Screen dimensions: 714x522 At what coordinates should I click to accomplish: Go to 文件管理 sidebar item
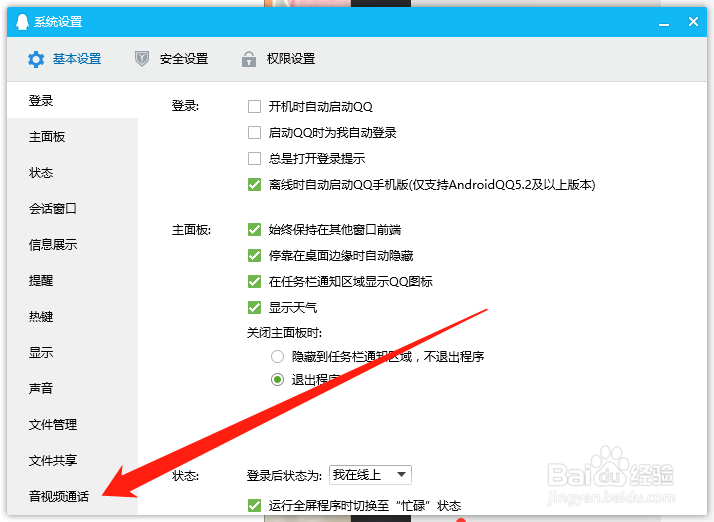pos(72,425)
